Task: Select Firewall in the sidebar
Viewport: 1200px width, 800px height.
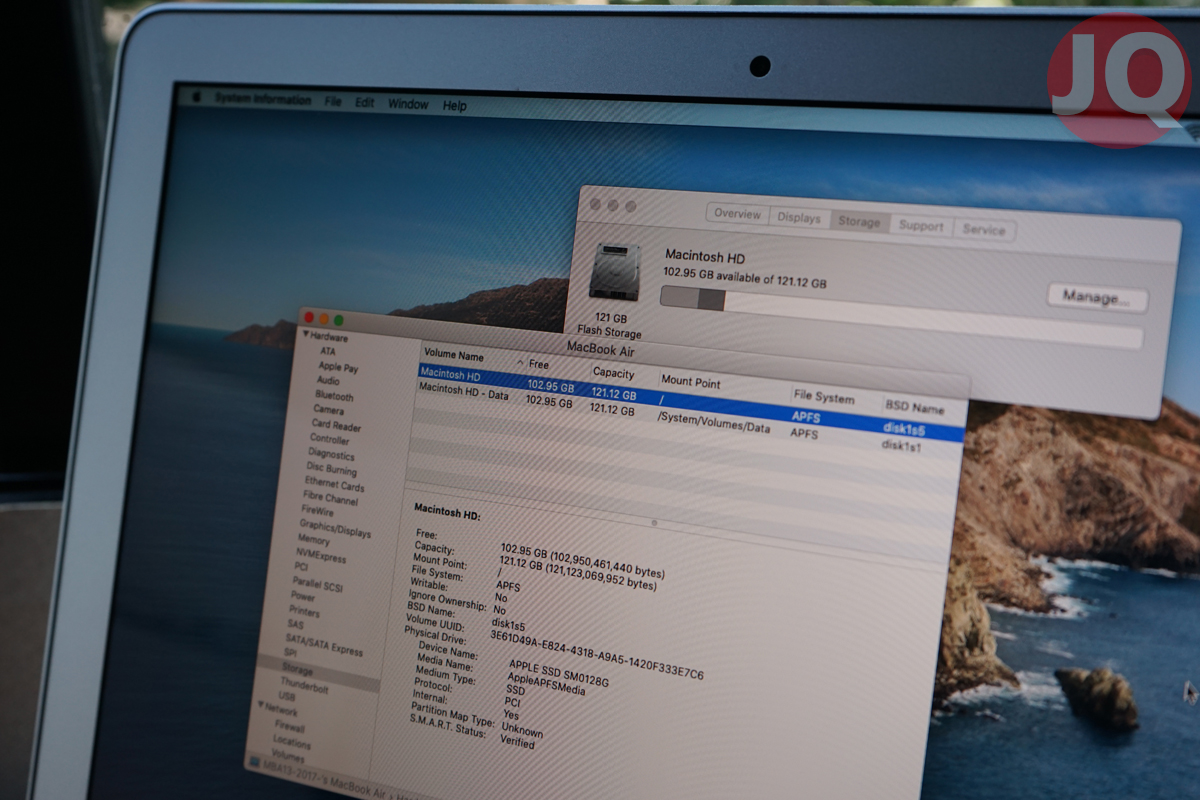Action: pos(289,728)
